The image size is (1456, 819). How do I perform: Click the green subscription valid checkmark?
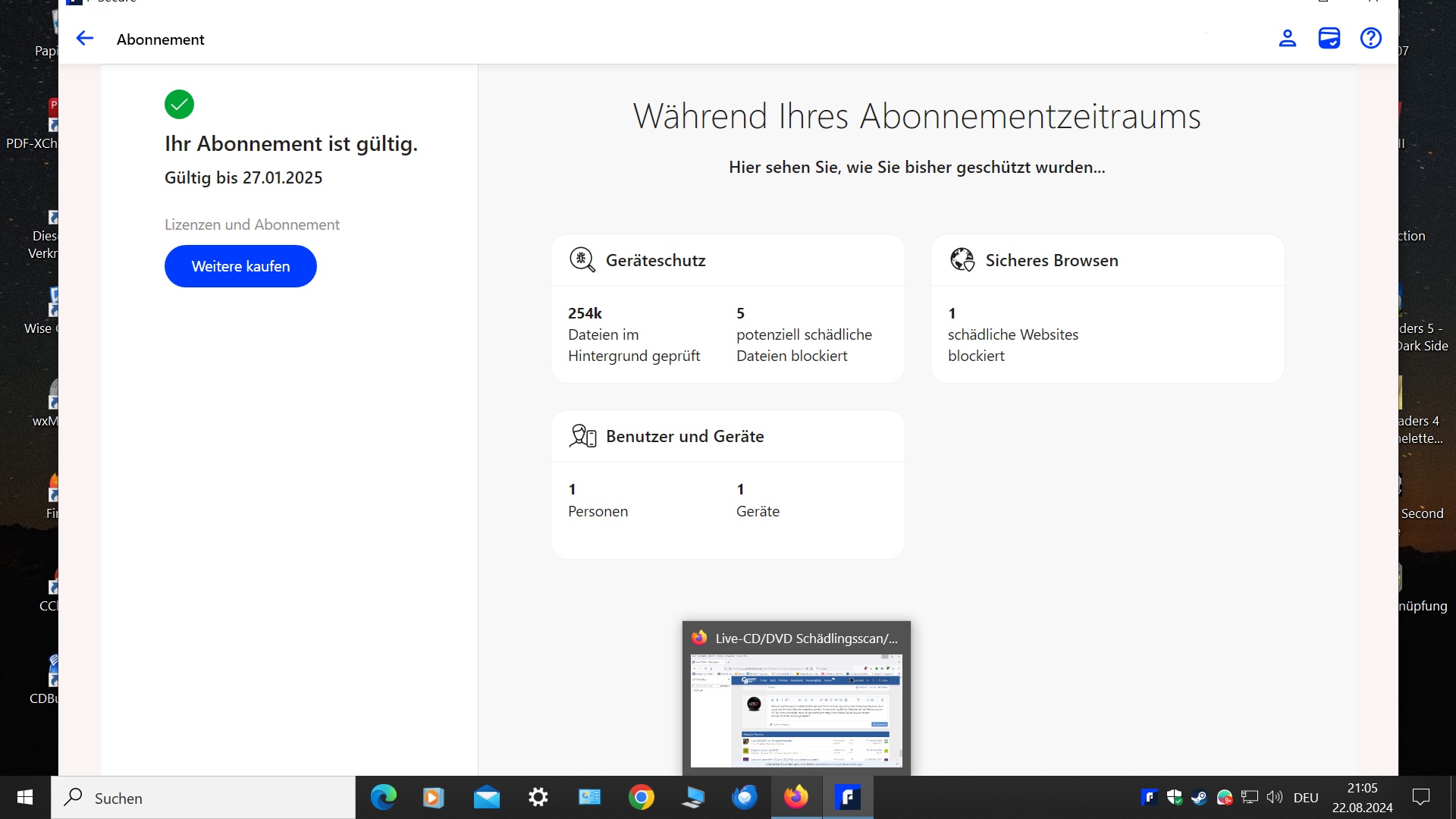tap(179, 105)
